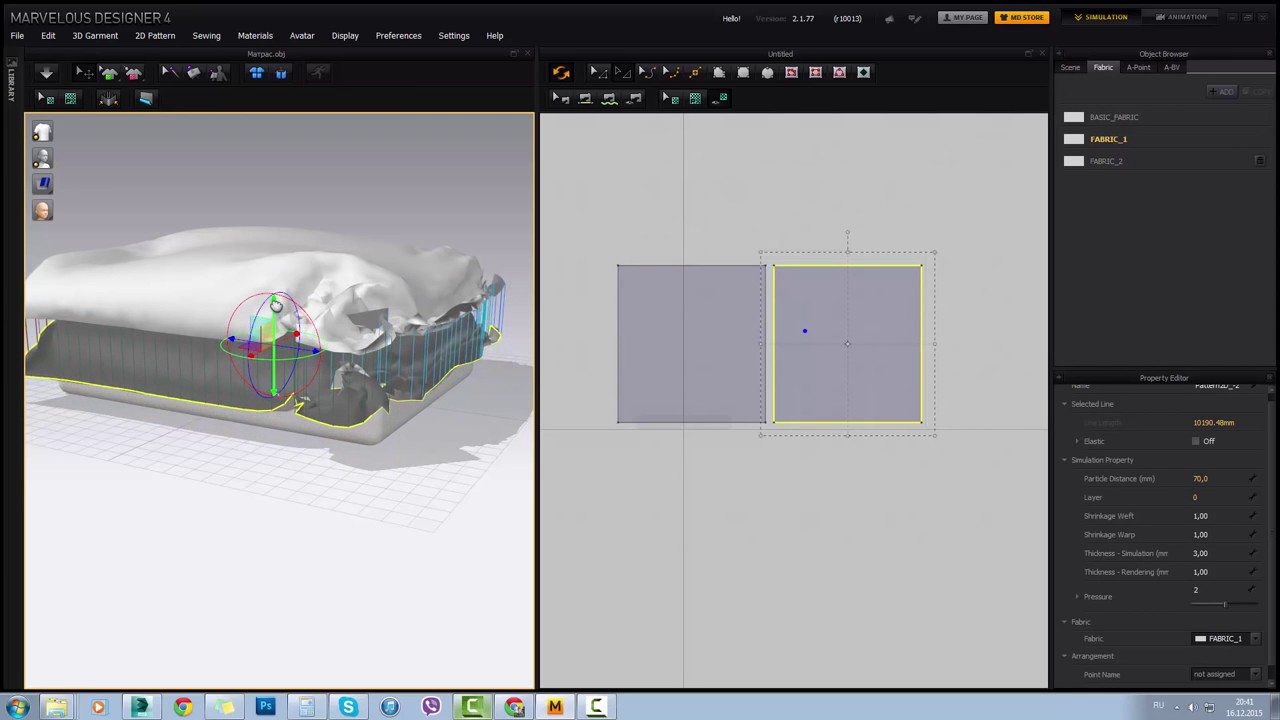Switch to the Scene tab in Object Browser

pyautogui.click(x=1070, y=68)
